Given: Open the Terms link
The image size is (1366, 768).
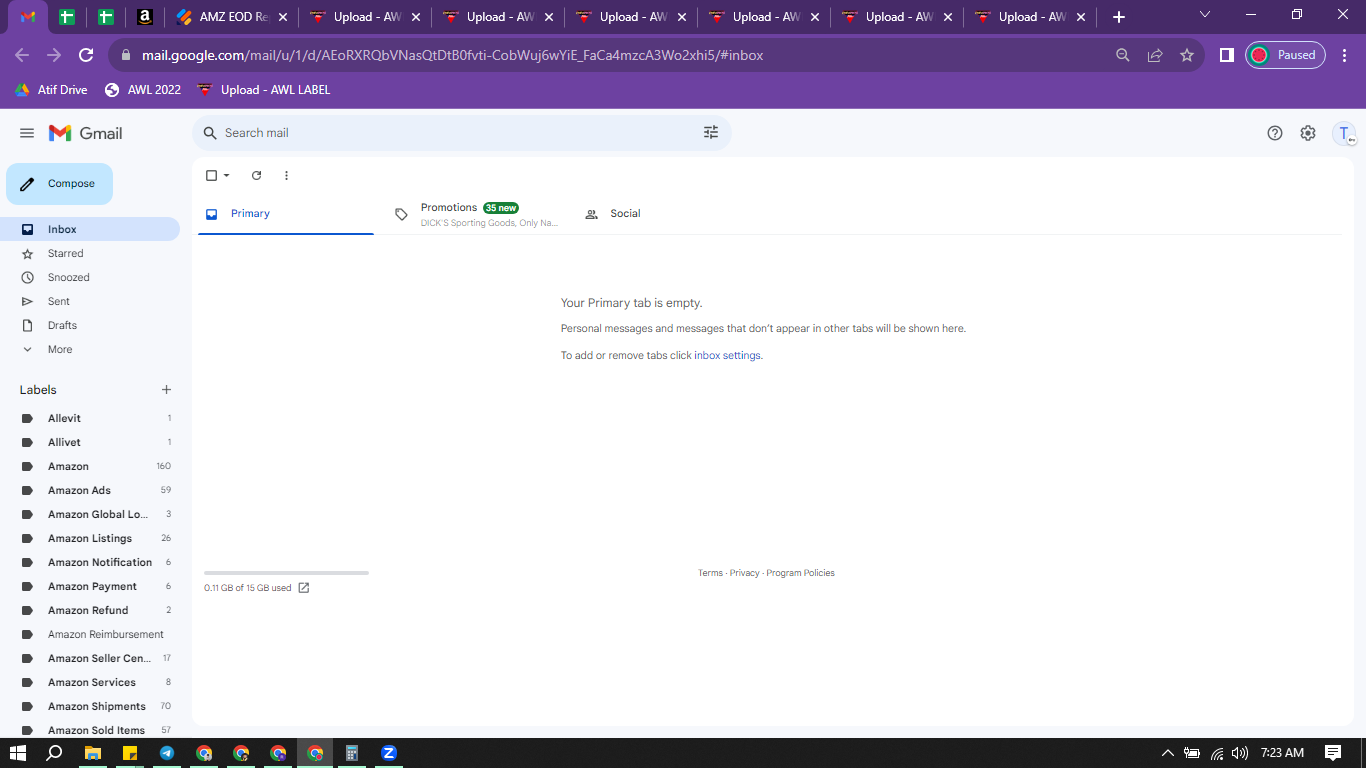Looking at the screenshot, I should click(710, 573).
